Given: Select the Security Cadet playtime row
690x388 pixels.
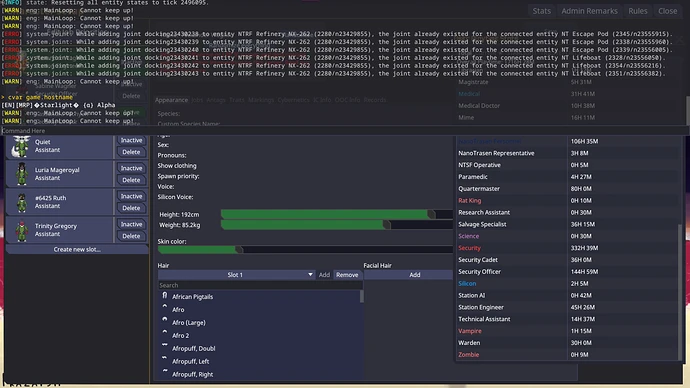Looking at the screenshot, I should click(568, 260).
